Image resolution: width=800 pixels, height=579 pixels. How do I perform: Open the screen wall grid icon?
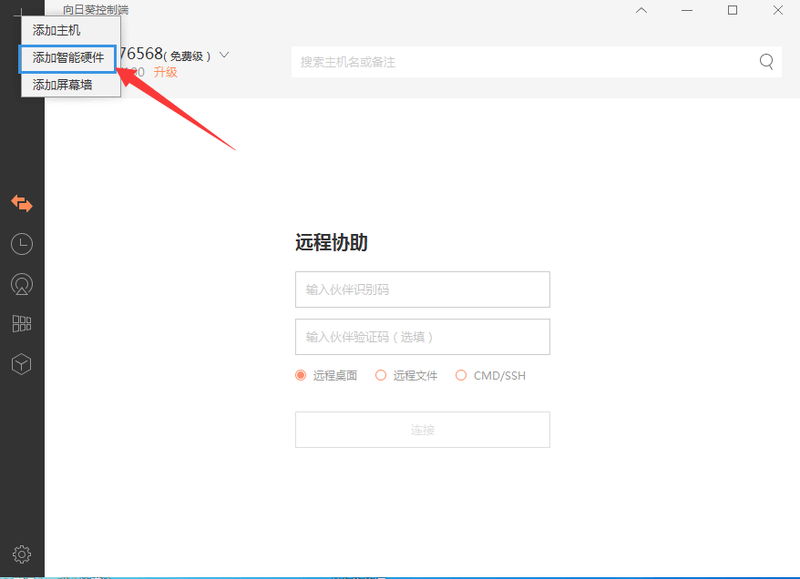pos(21,323)
